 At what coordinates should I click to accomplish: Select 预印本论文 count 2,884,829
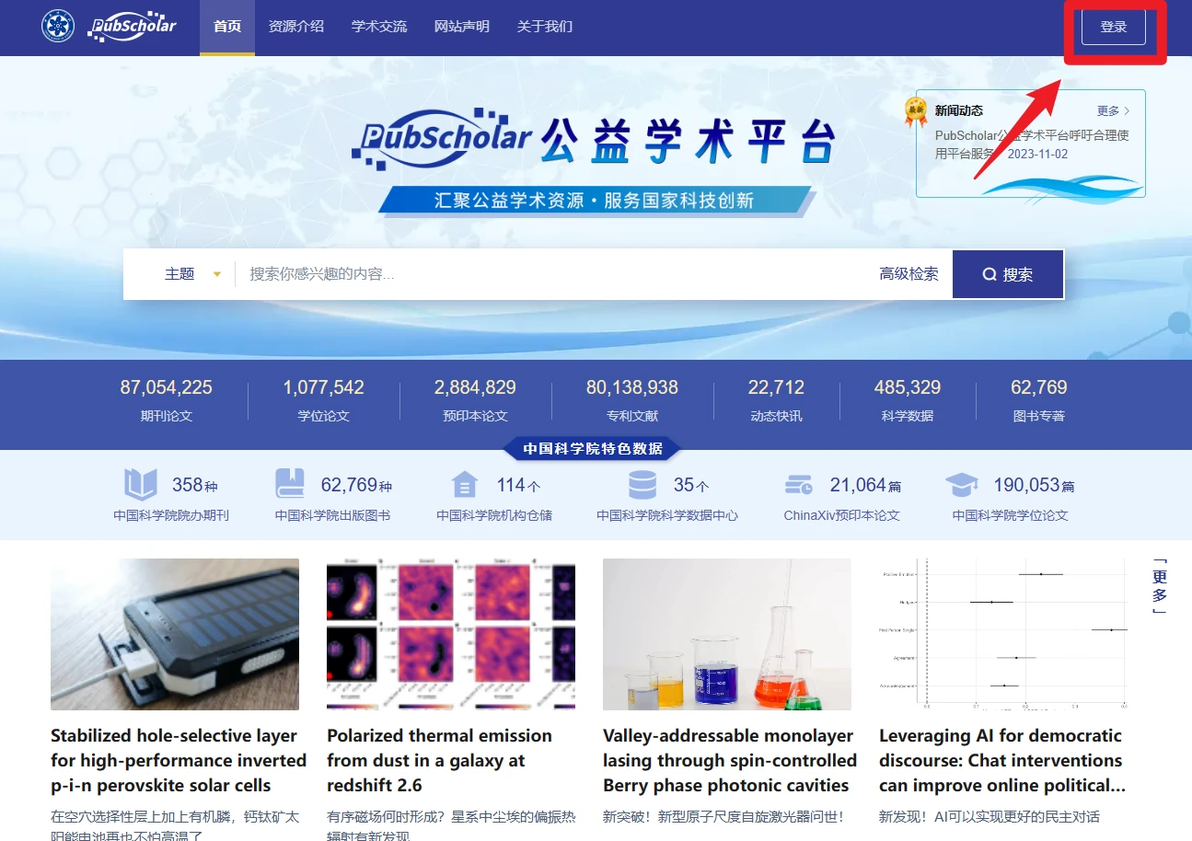[475, 400]
